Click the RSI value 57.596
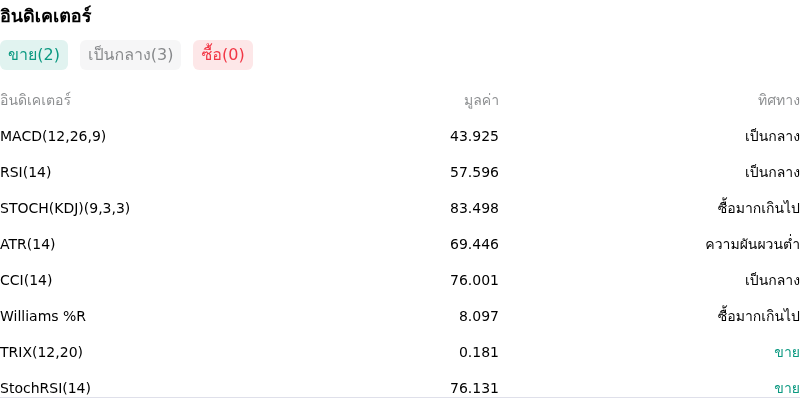Viewport: 800px width, 398px height. coord(474,172)
